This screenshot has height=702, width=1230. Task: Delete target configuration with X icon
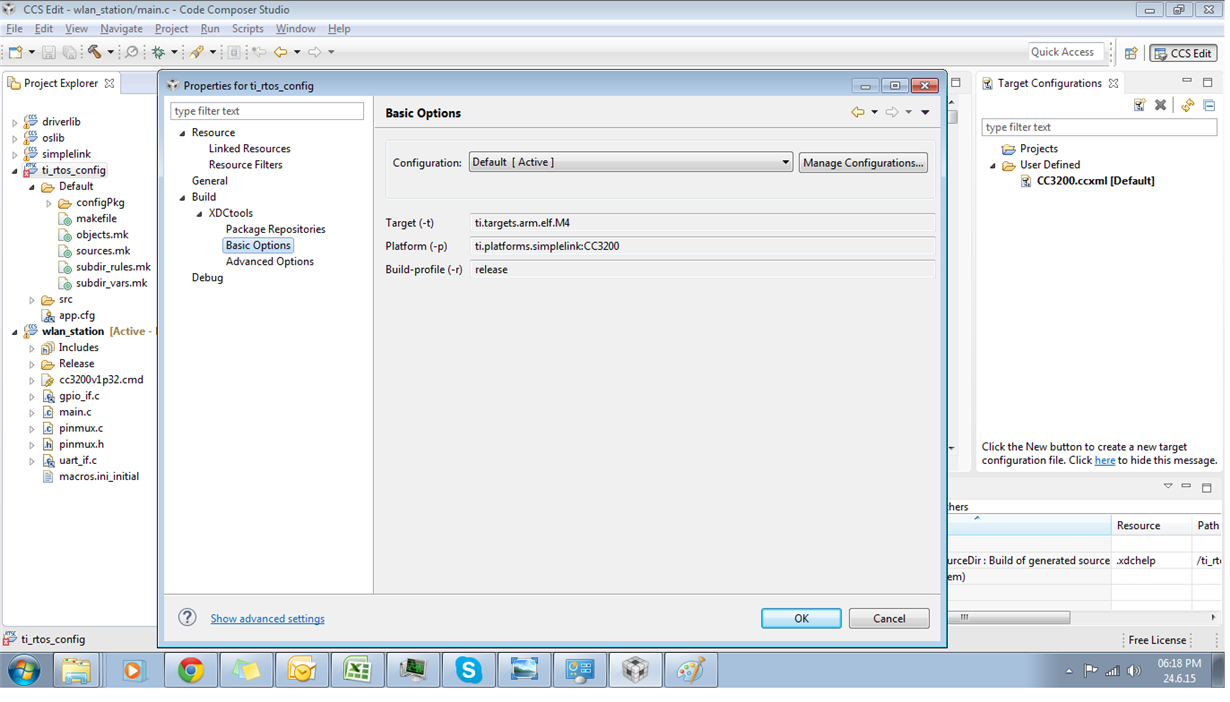click(x=1160, y=104)
